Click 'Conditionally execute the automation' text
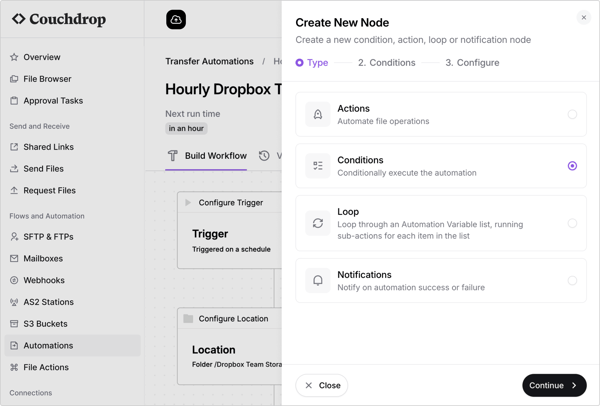The height and width of the screenshot is (406, 600). click(407, 173)
